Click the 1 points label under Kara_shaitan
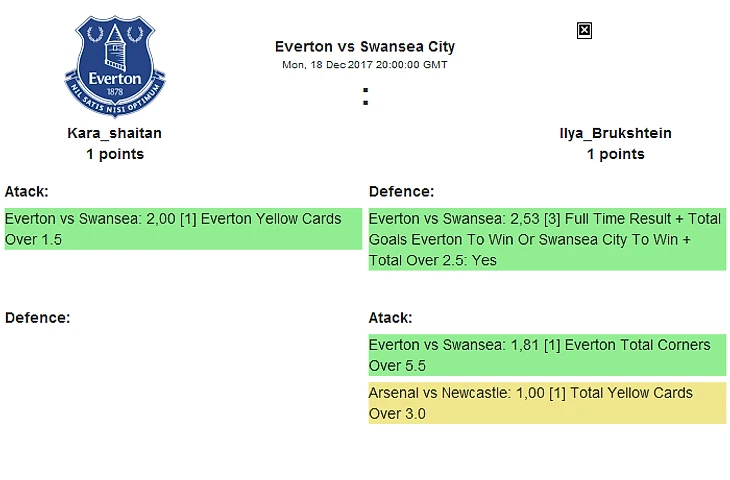This screenshot has height=480, width=730. point(115,154)
